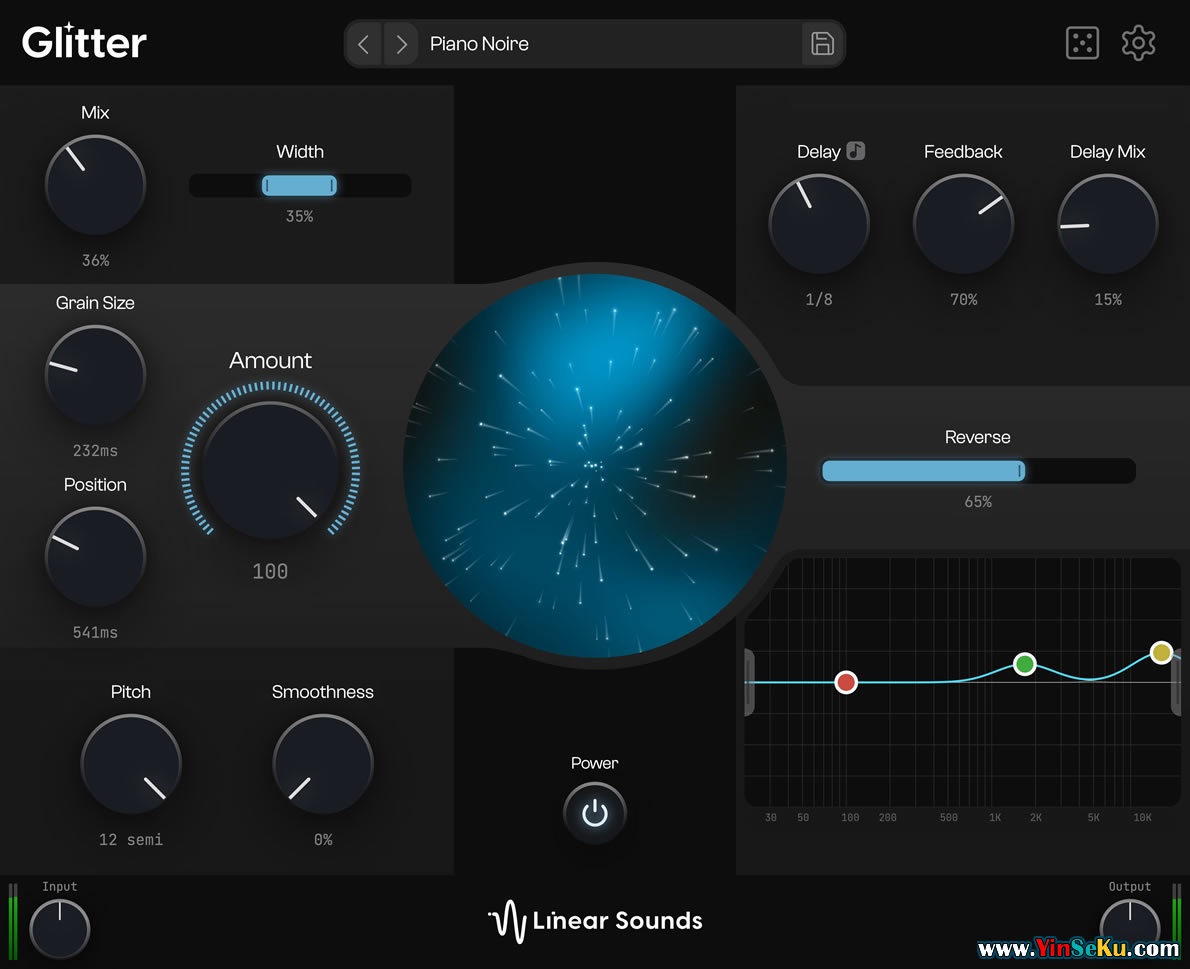The width and height of the screenshot is (1190, 969).
Task: Click the green mid EQ band node
Action: (x=1024, y=663)
